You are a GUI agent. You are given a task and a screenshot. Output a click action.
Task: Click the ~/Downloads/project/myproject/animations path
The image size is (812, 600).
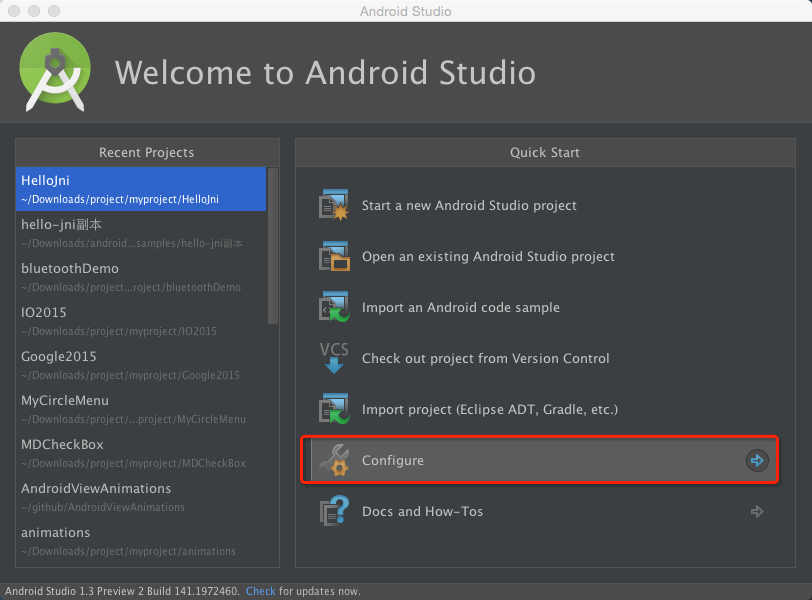[128, 551]
